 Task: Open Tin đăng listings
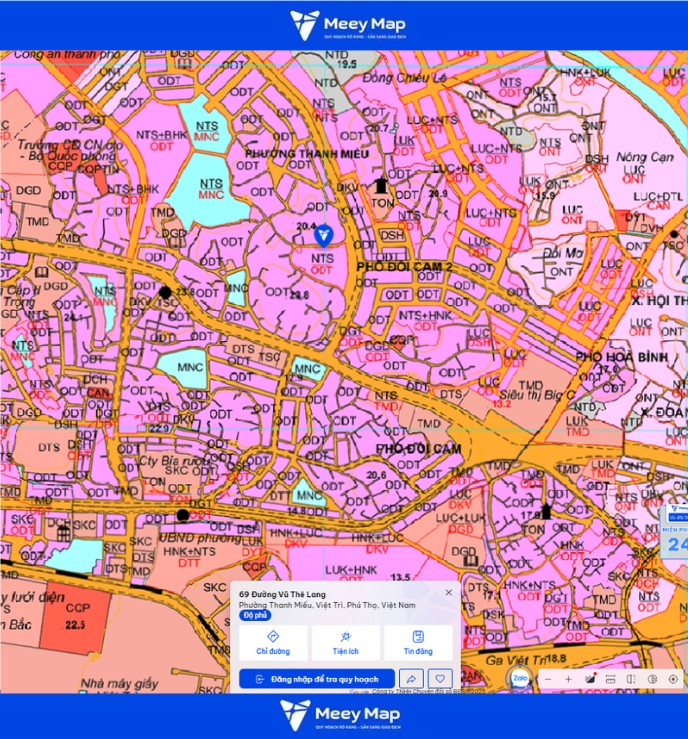[418, 643]
